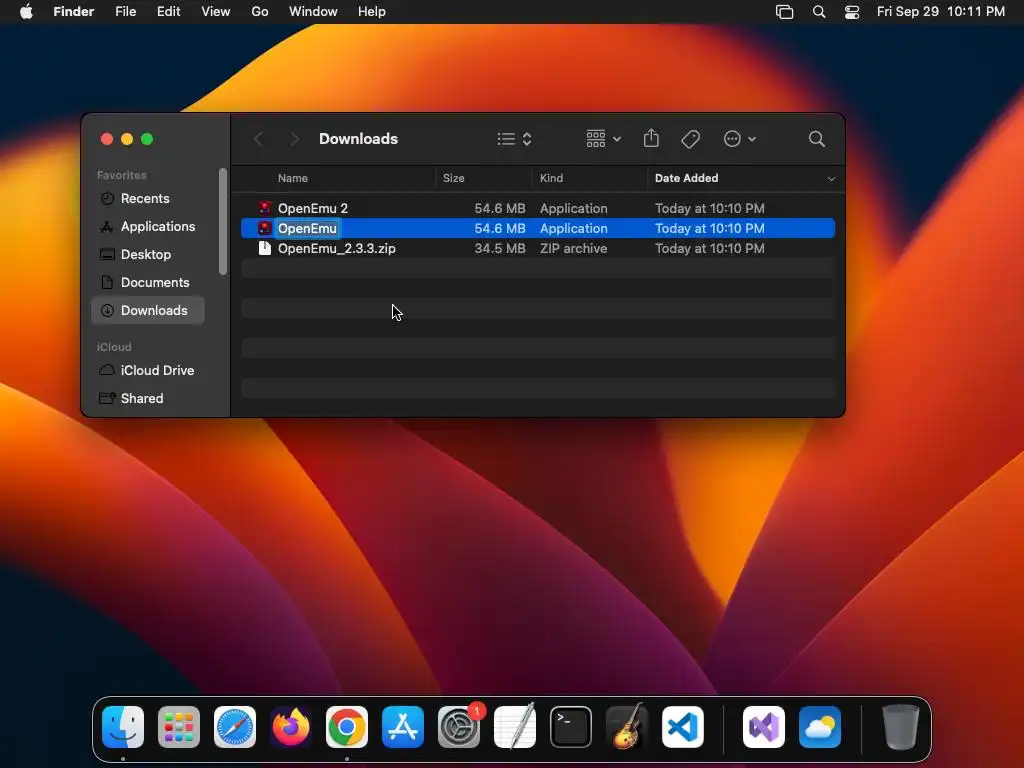This screenshot has height=768, width=1024.
Task: Open the Go menu
Action: [260, 12]
